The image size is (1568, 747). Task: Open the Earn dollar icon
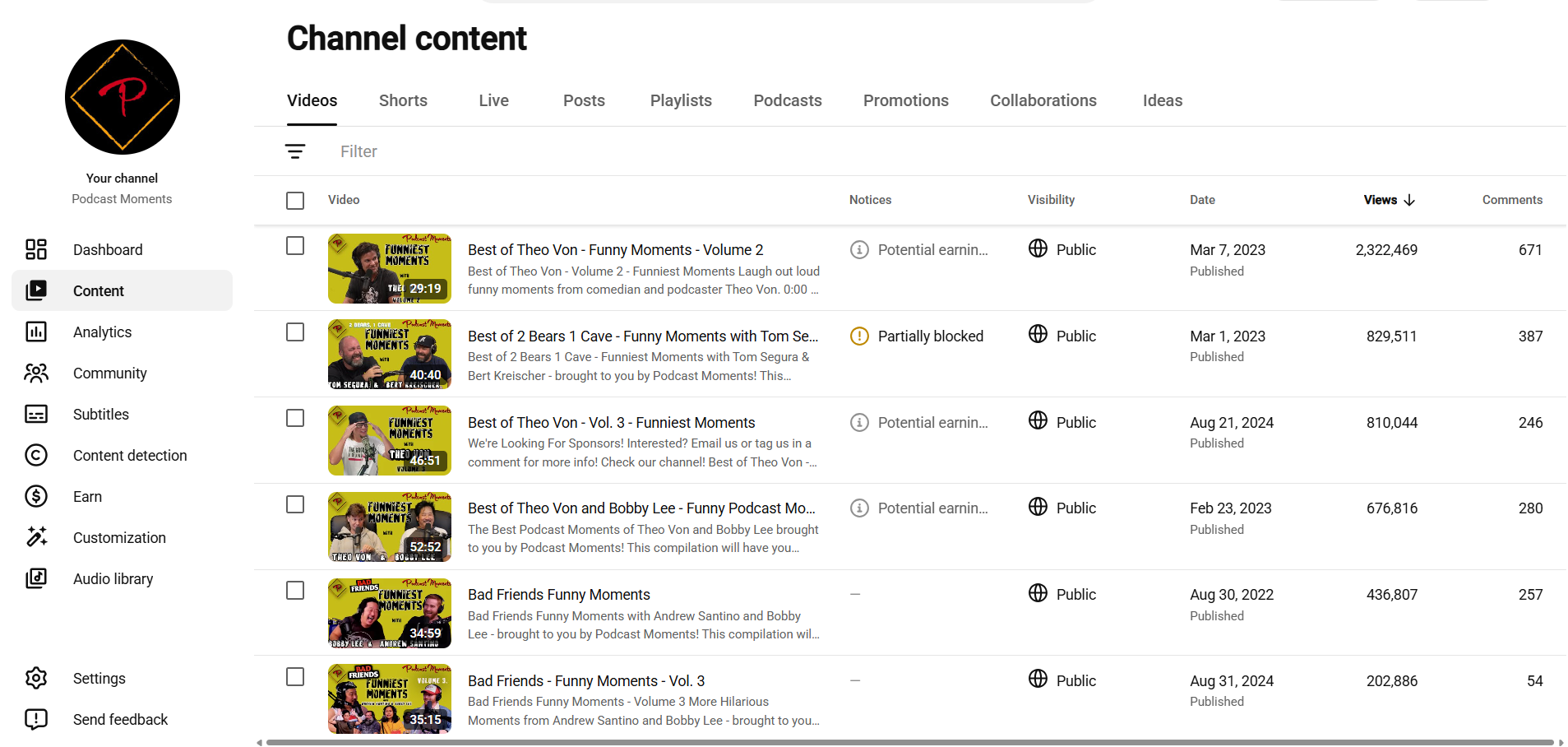[36, 496]
